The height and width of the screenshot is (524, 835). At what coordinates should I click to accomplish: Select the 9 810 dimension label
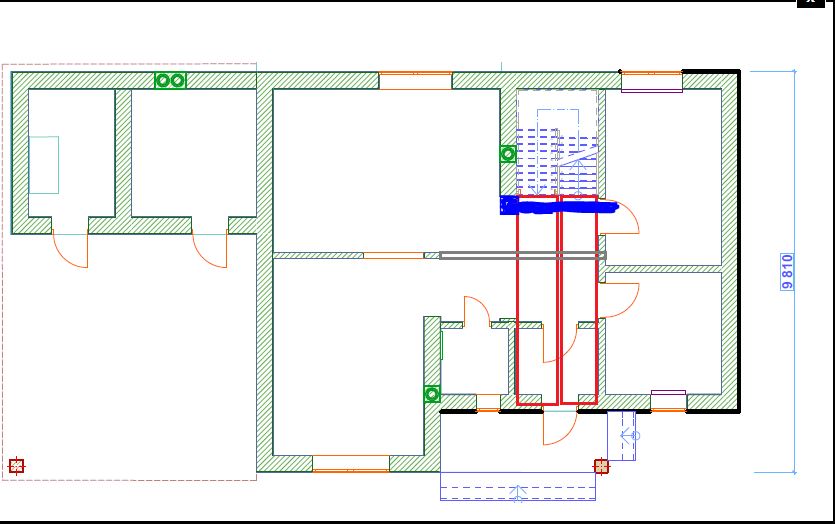point(787,272)
